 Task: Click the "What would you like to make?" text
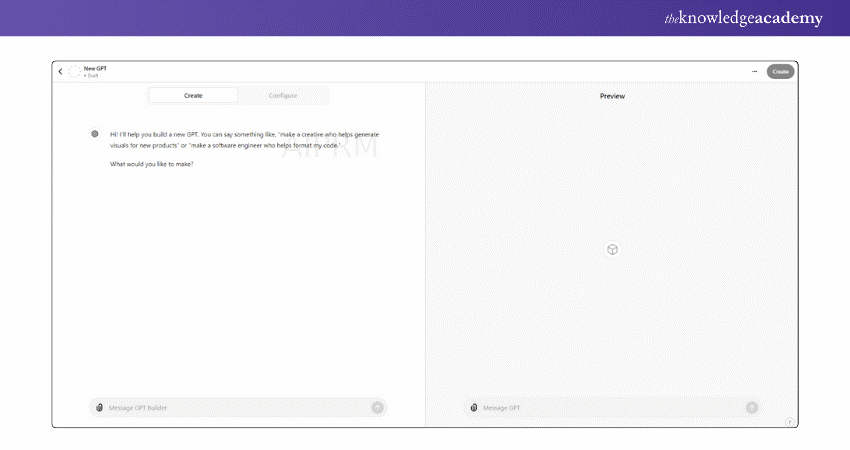coord(151,163)
